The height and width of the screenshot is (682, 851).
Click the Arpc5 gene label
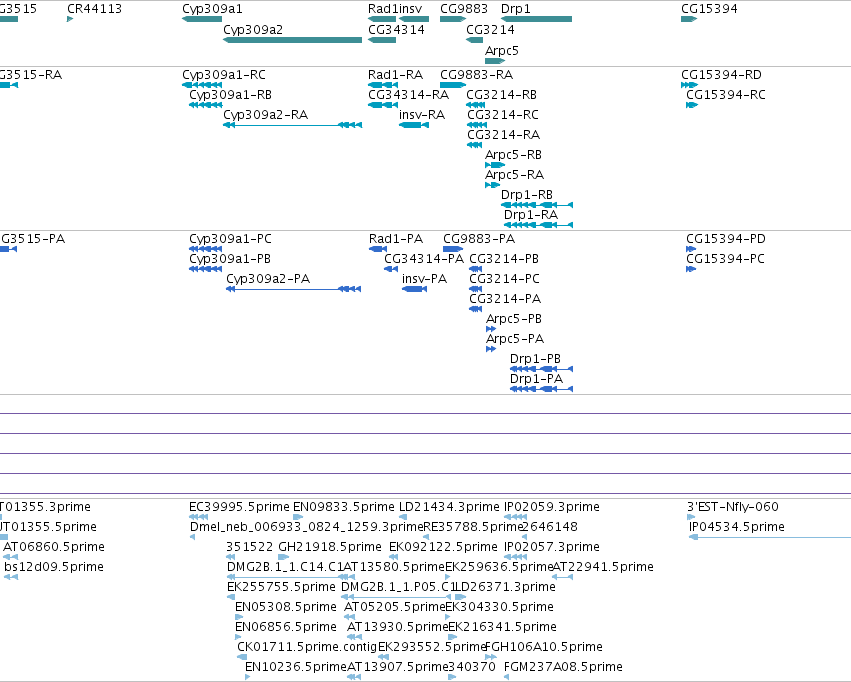click(501, 50)
